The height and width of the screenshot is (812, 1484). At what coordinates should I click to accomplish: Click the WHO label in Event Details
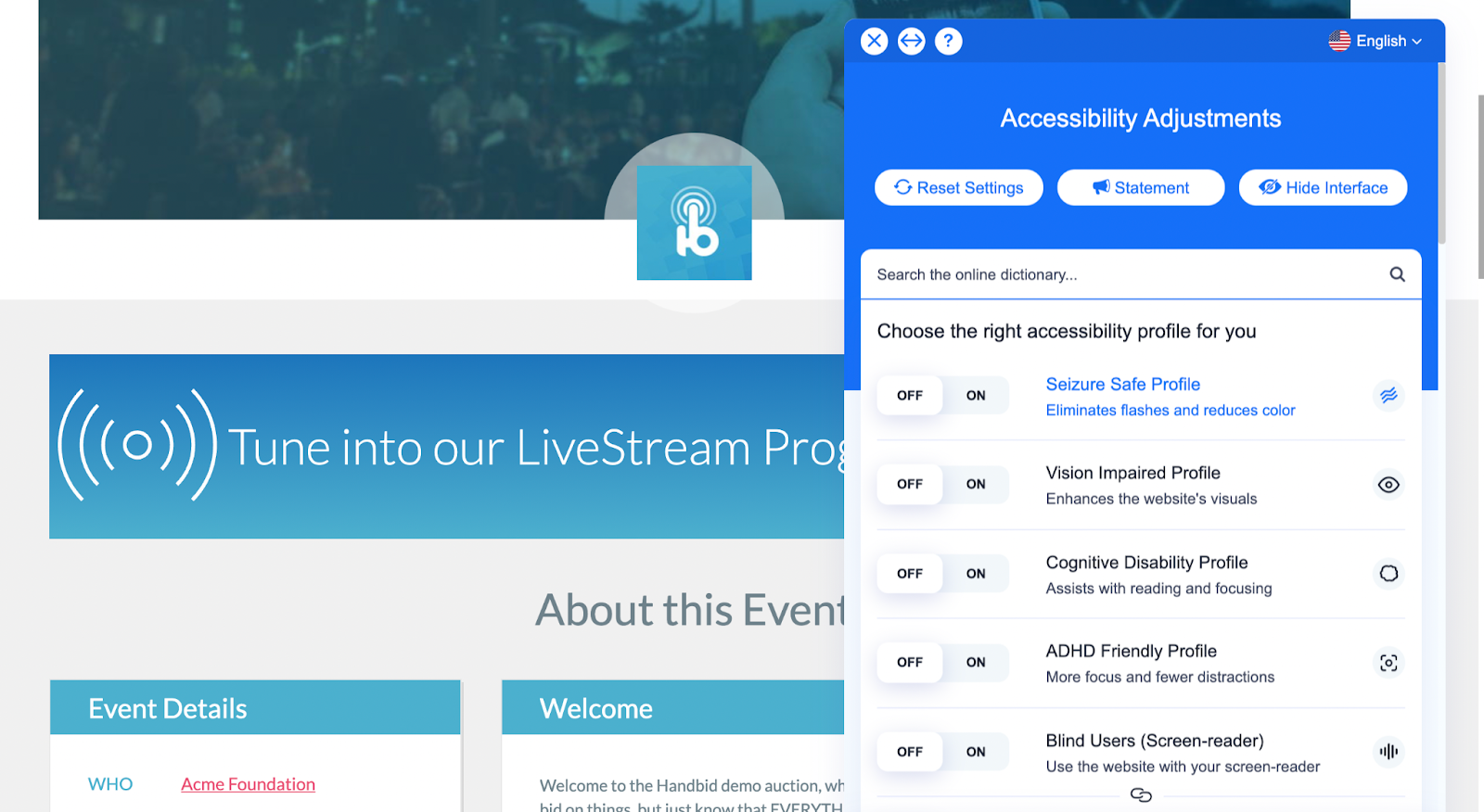[110, 784]
